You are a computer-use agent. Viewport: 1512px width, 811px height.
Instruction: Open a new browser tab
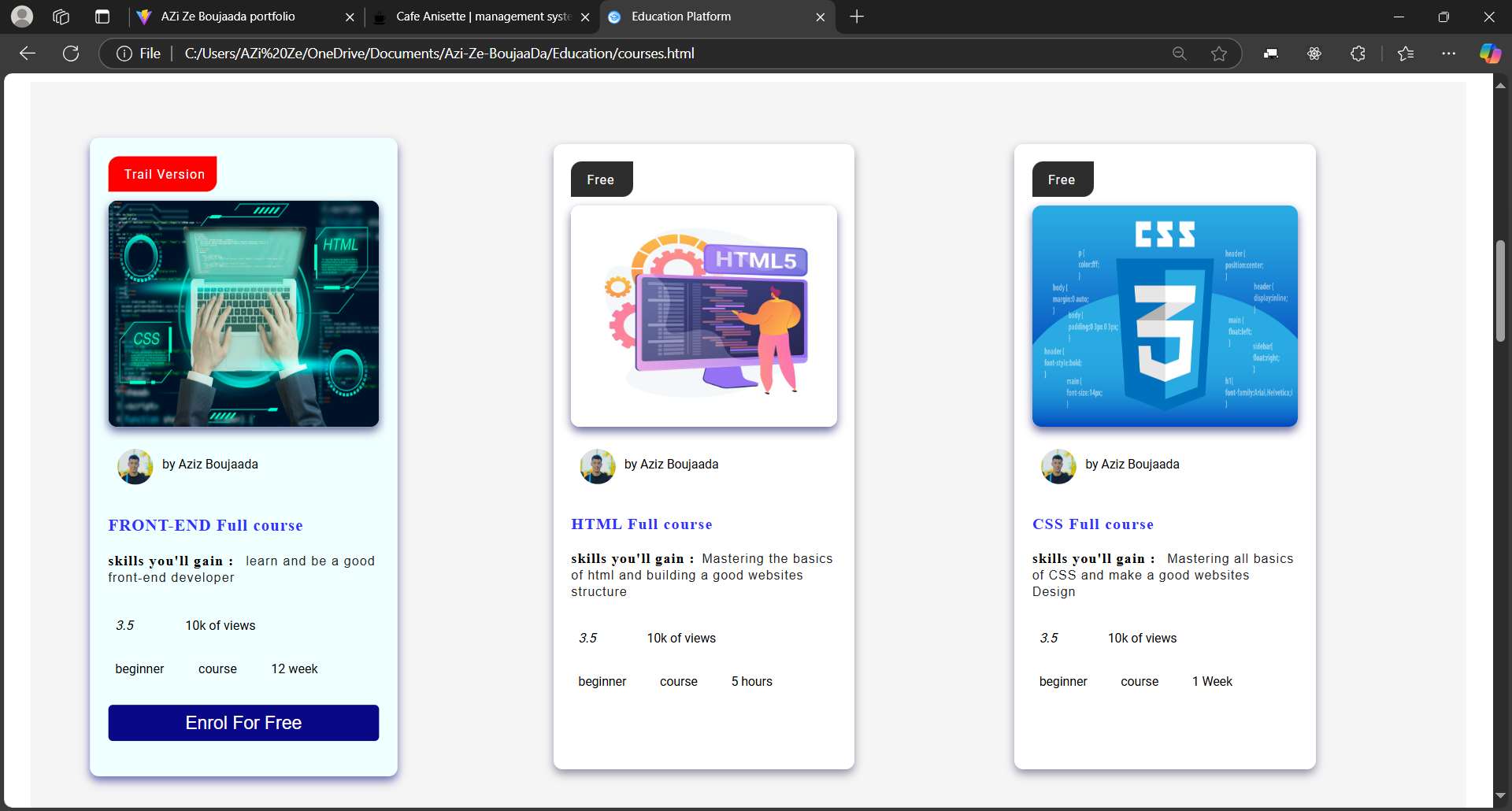pyautogui.click(x=857, y=17)
